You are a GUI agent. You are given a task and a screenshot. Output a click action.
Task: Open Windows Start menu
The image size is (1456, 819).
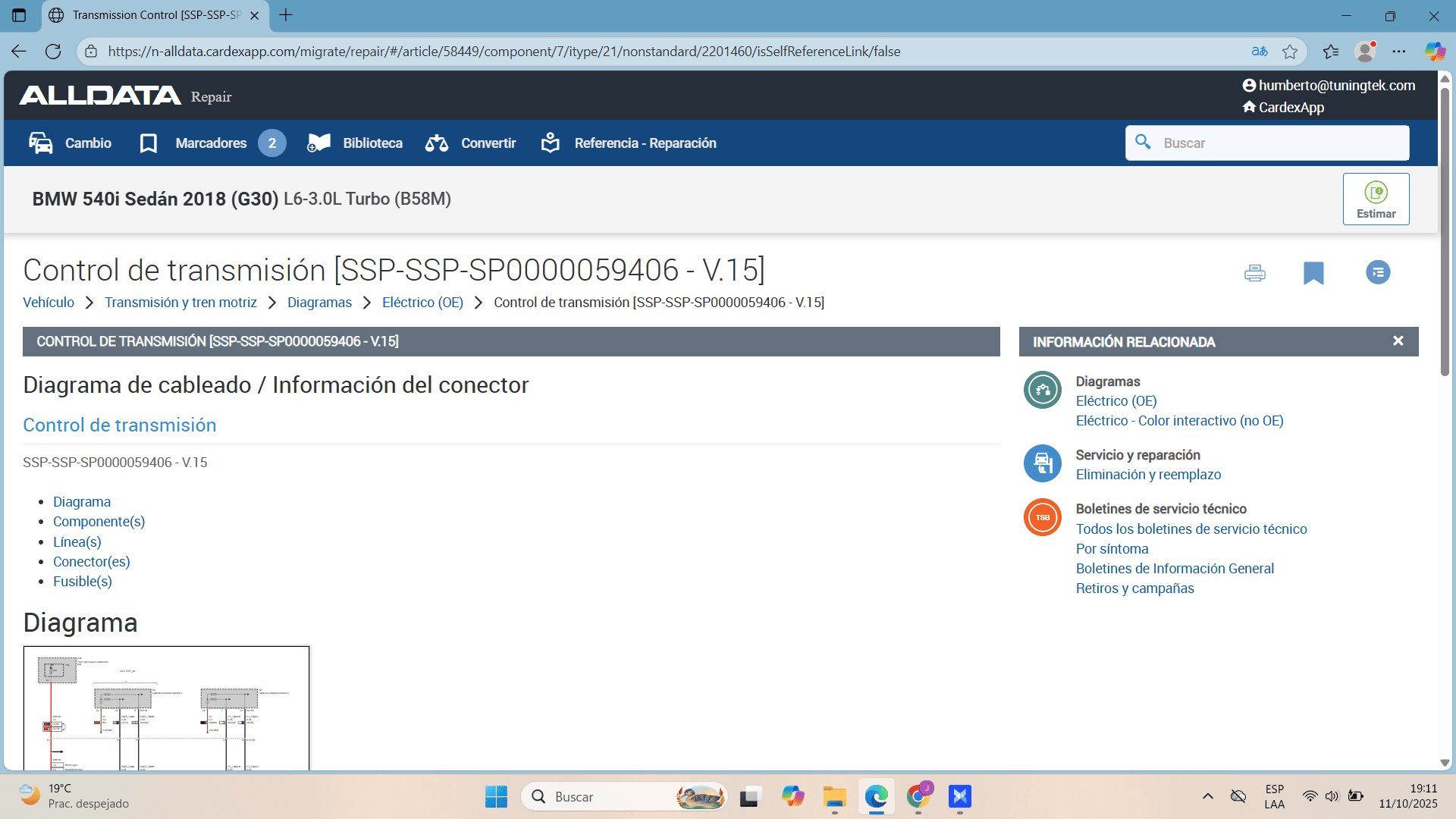point(496,797)
